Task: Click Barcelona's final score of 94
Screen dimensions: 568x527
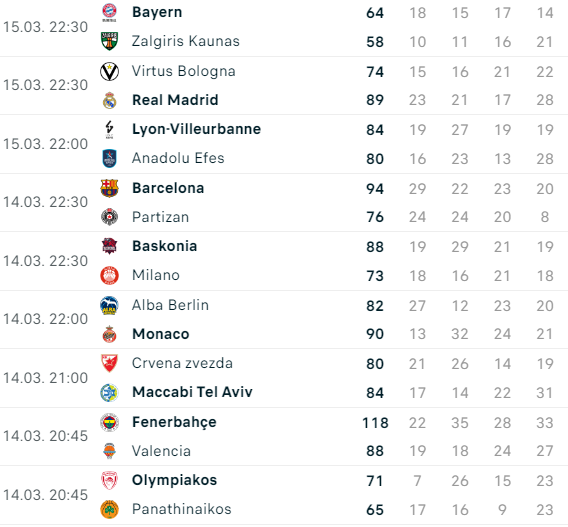Action: 375,189
